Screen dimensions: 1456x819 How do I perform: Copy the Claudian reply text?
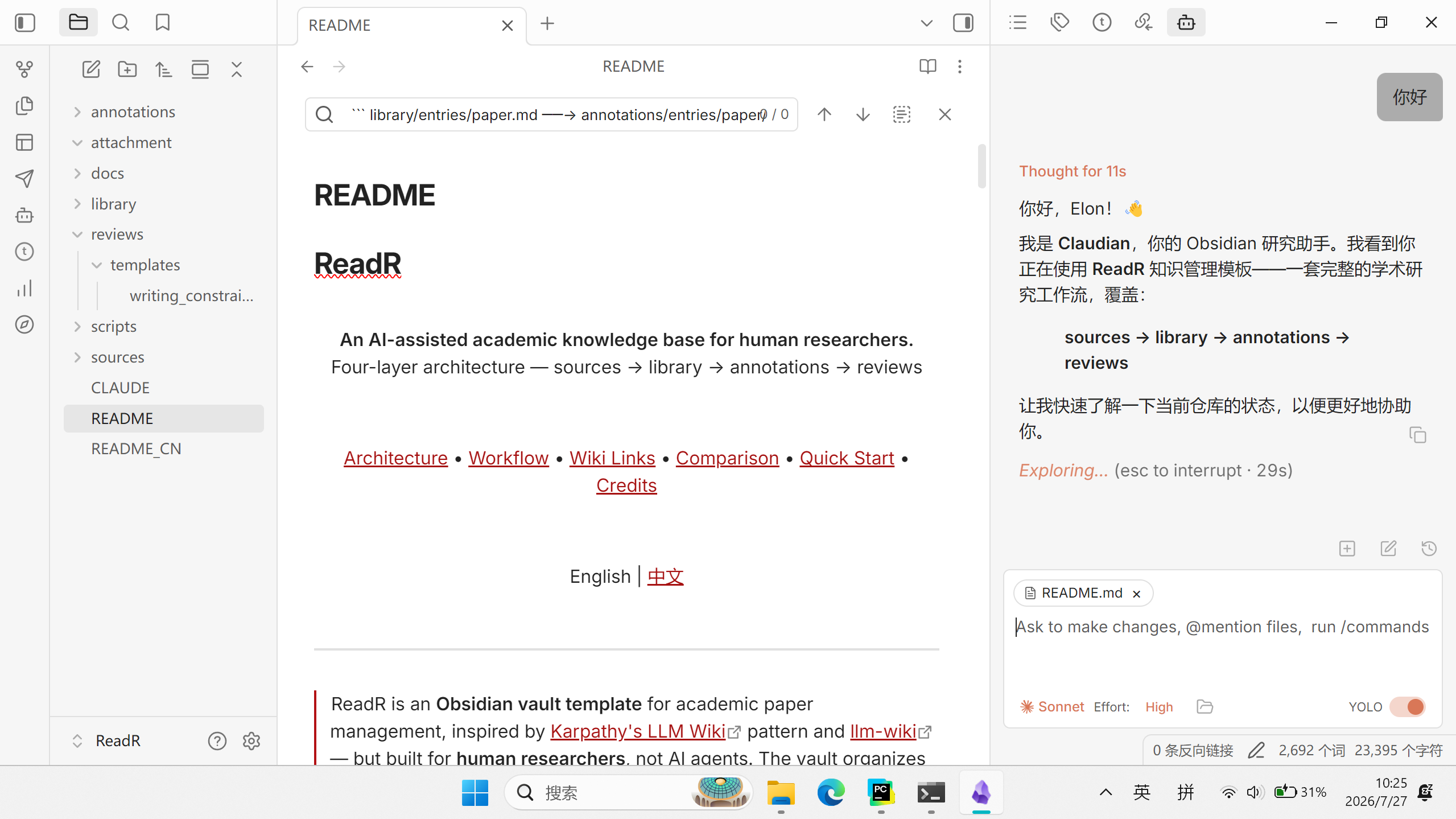1418,435
